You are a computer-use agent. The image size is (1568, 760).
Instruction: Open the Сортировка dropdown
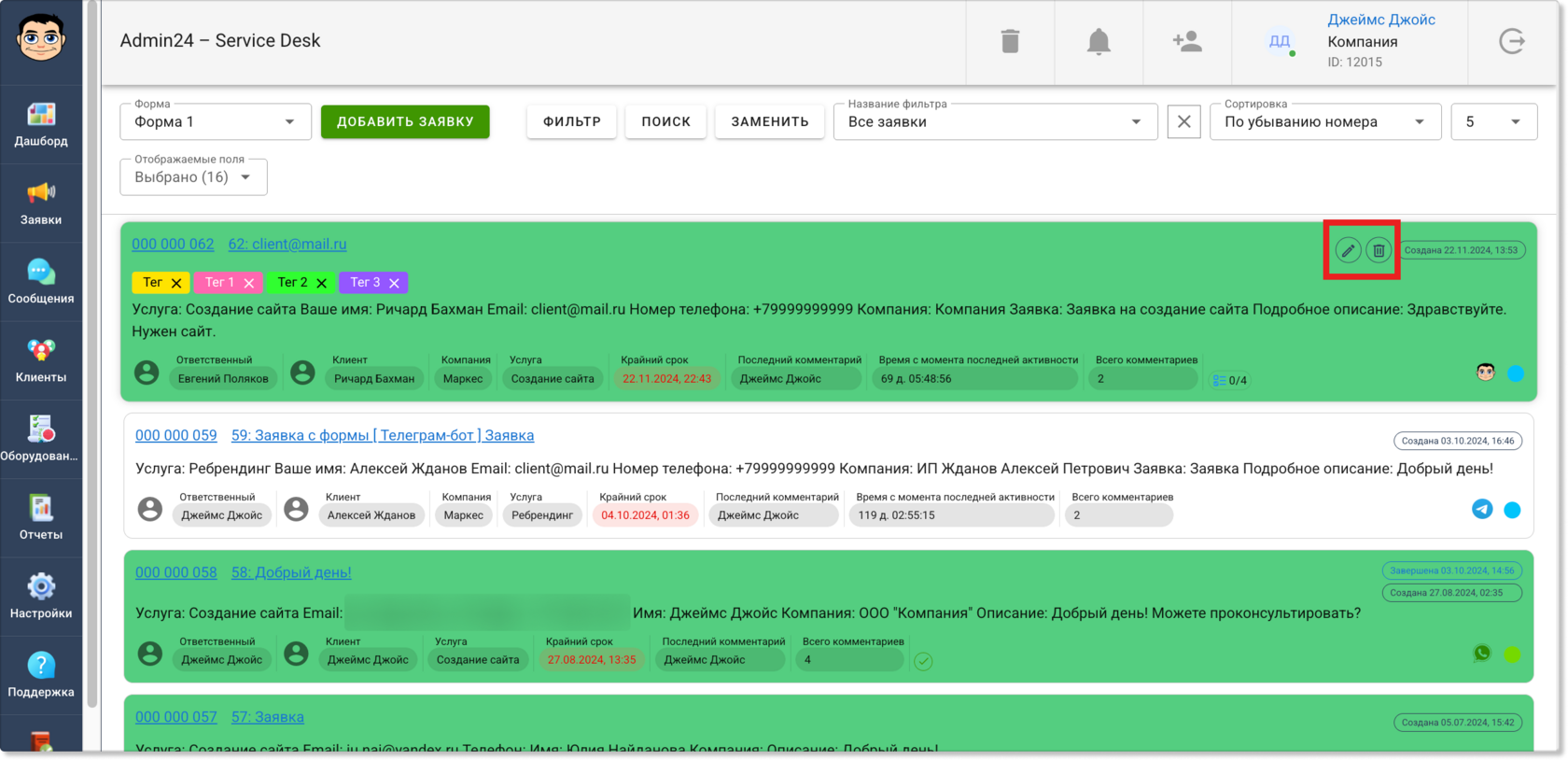tap(1325, 121)
